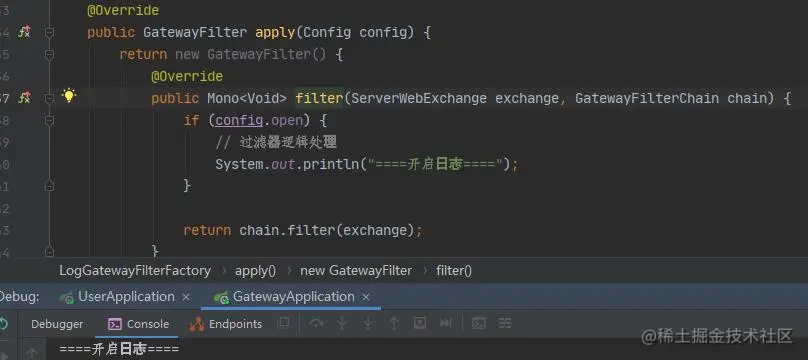
Task: Click the override gutter icon beside filter method
Action: click(24, 98)
